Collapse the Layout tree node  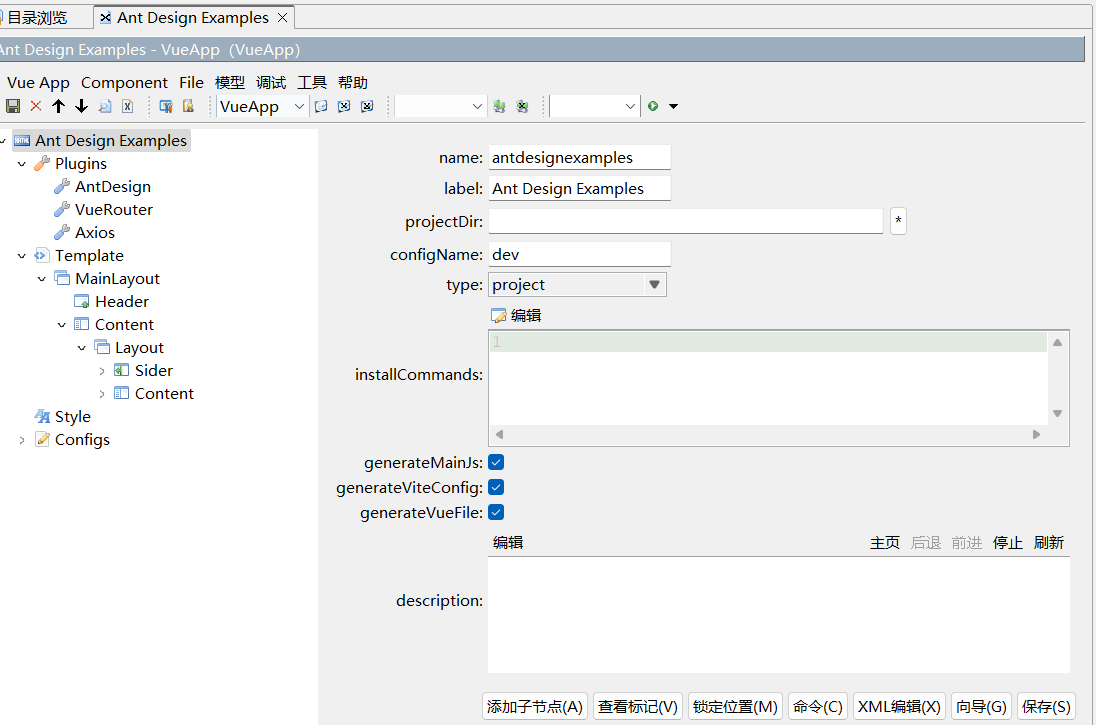click(82, 348)
